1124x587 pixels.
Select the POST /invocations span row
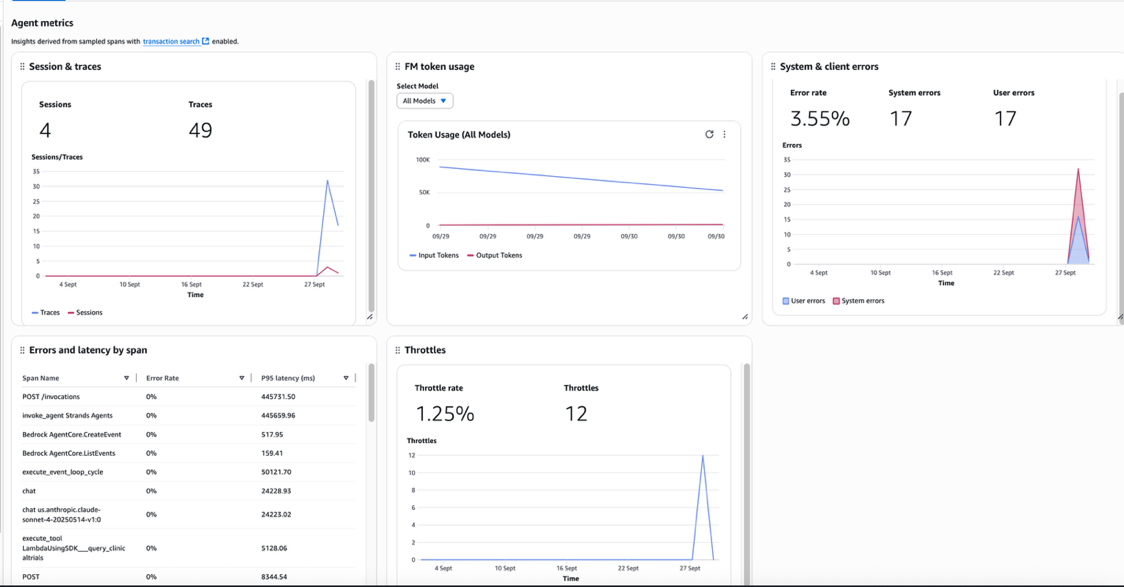[x=51, y=397]
